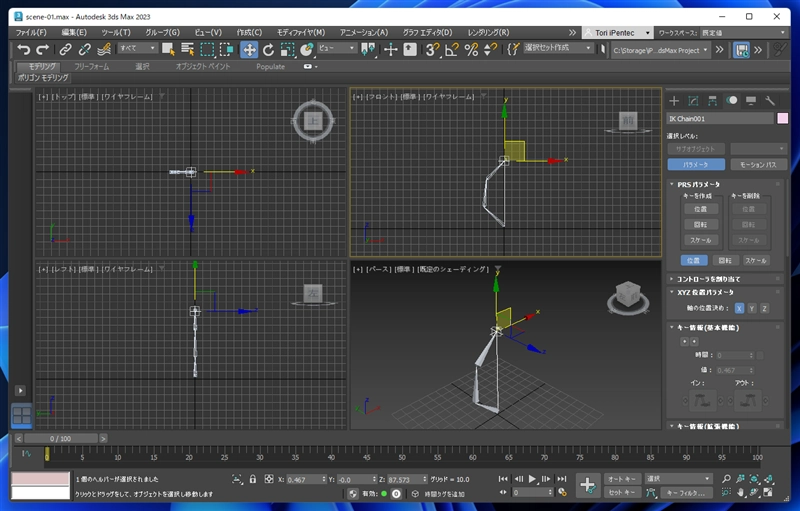Select the Y axis position button
This screenshot has width=800, height=511.
[x=752, y=308]
